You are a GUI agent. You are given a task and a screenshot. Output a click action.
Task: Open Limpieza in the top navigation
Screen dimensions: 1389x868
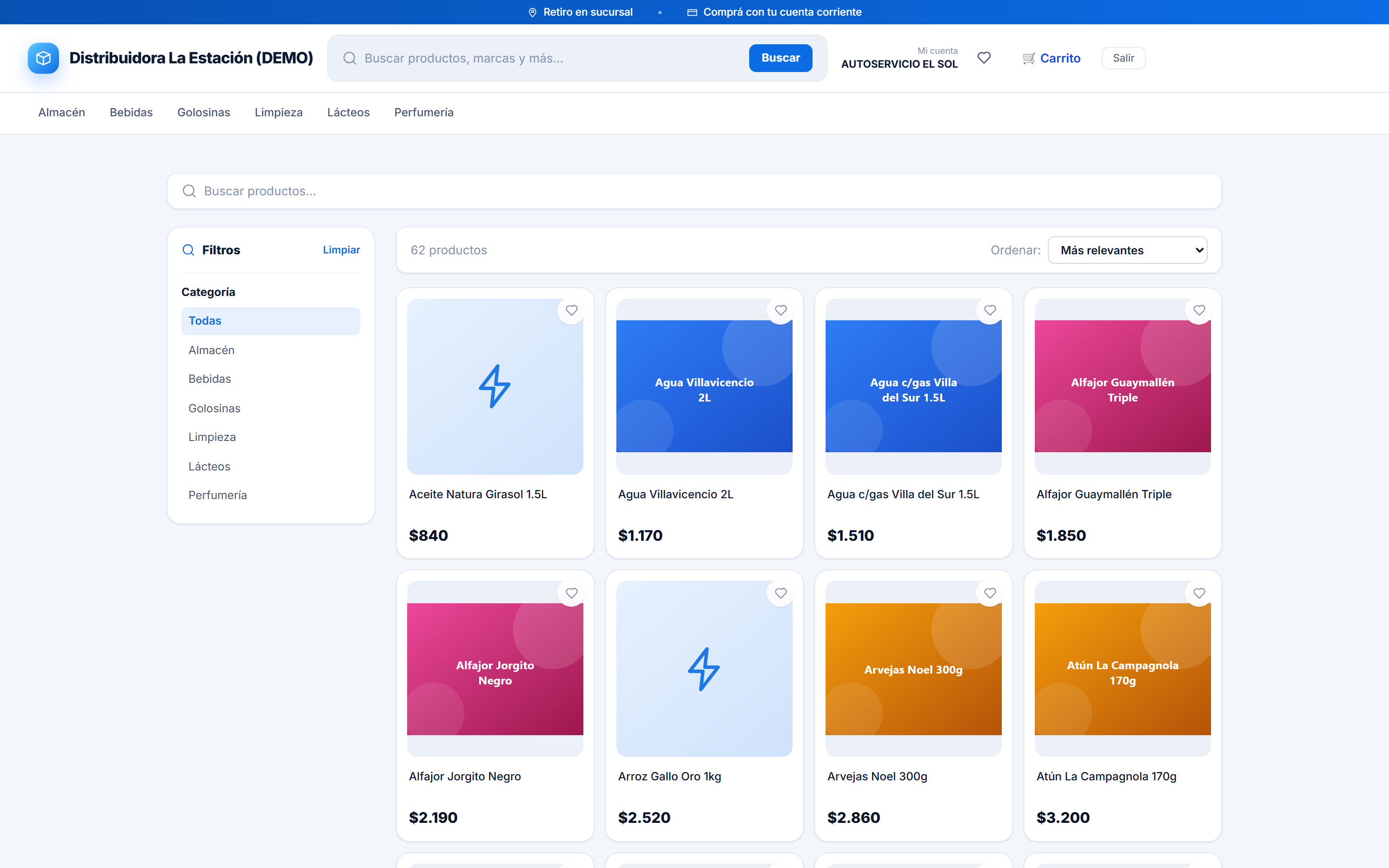278,112
